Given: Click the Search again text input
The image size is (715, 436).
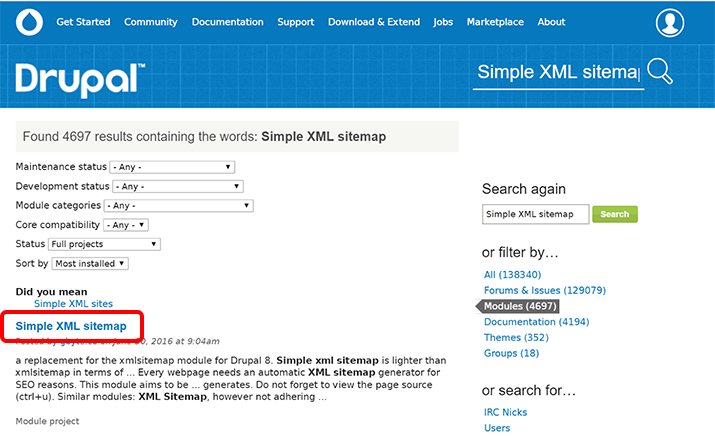Looking at the screenshot, I should pos(535,214).
